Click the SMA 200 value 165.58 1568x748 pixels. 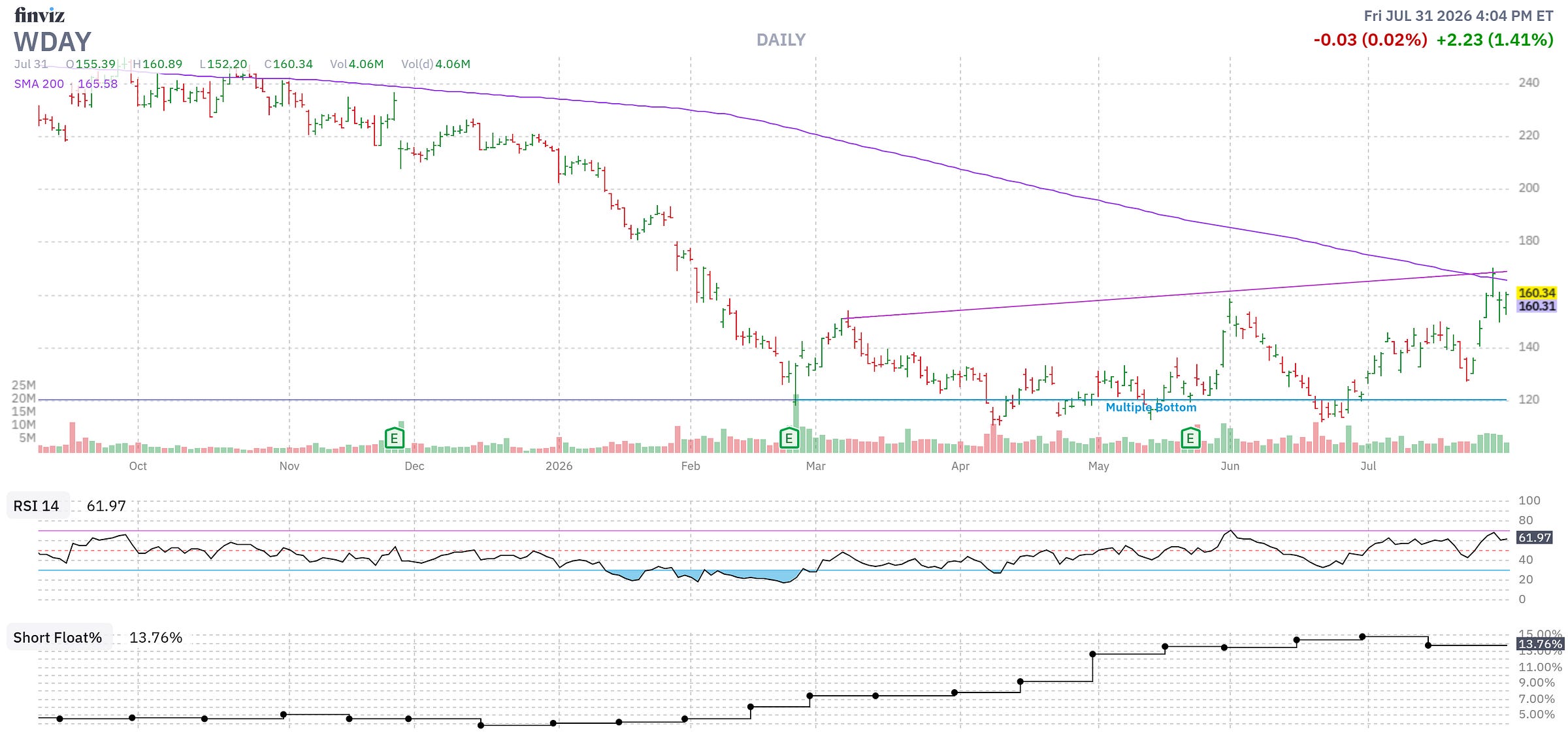click(x=98, y=84)
